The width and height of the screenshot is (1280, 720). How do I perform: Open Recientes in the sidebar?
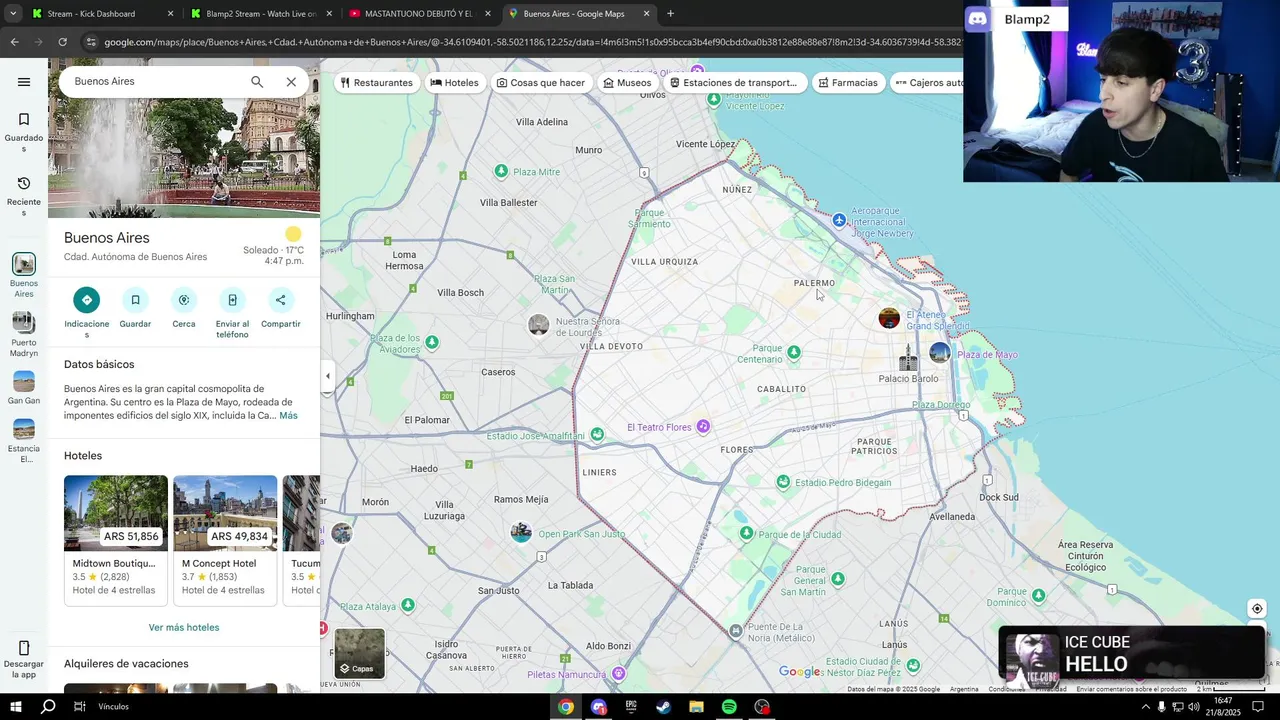pyautogui.click(x=24, y=196)
